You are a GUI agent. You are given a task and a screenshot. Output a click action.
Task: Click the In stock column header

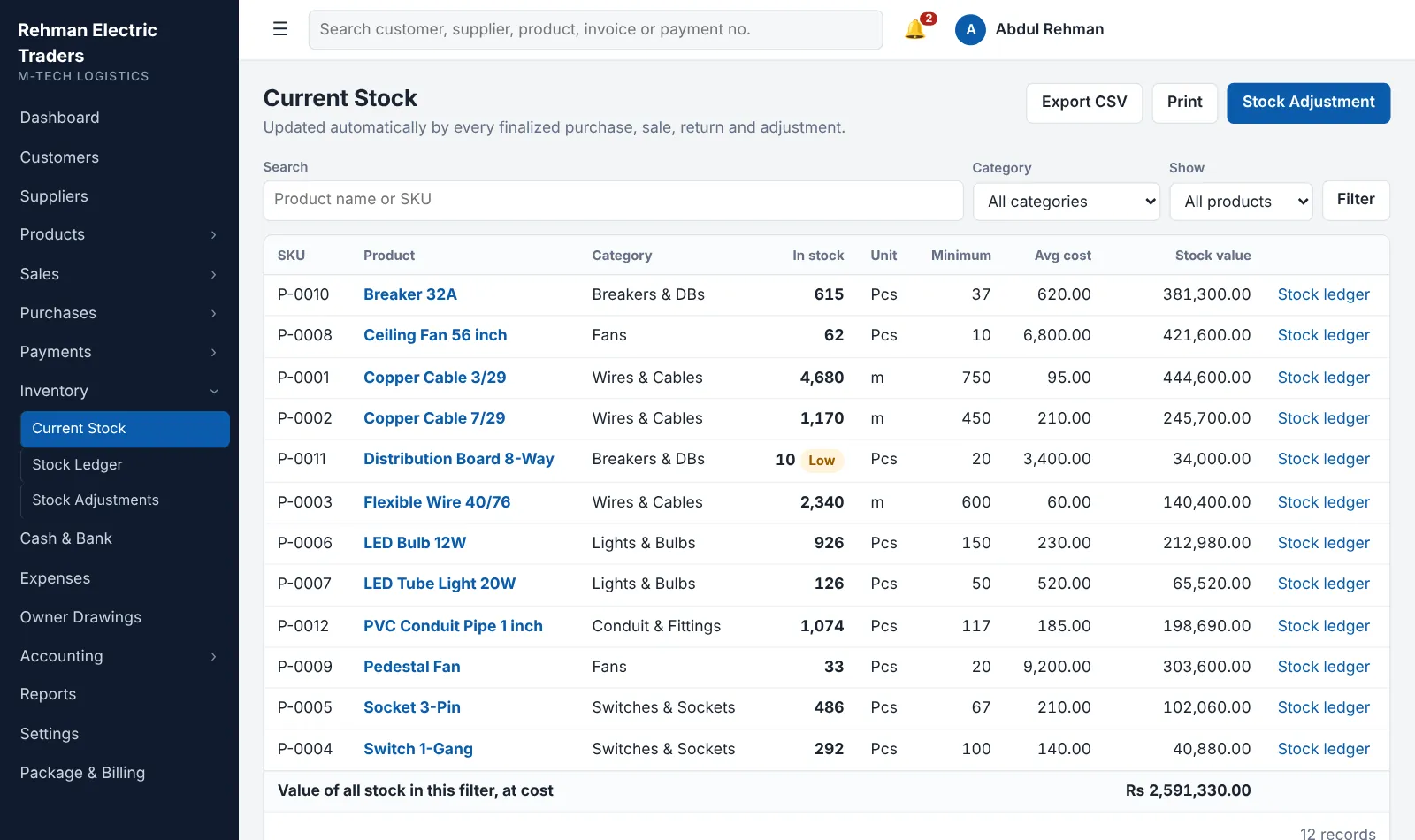tap(818, 256)
